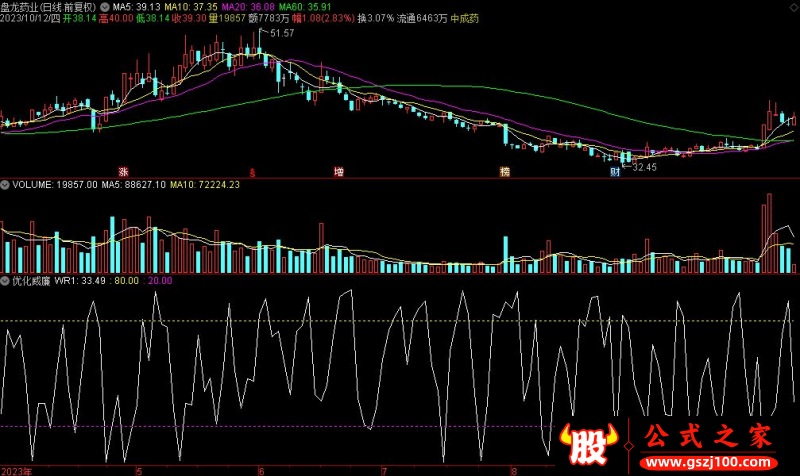
Task: Click the volume MA5: 88627.10 label
Action: (134, 185)
